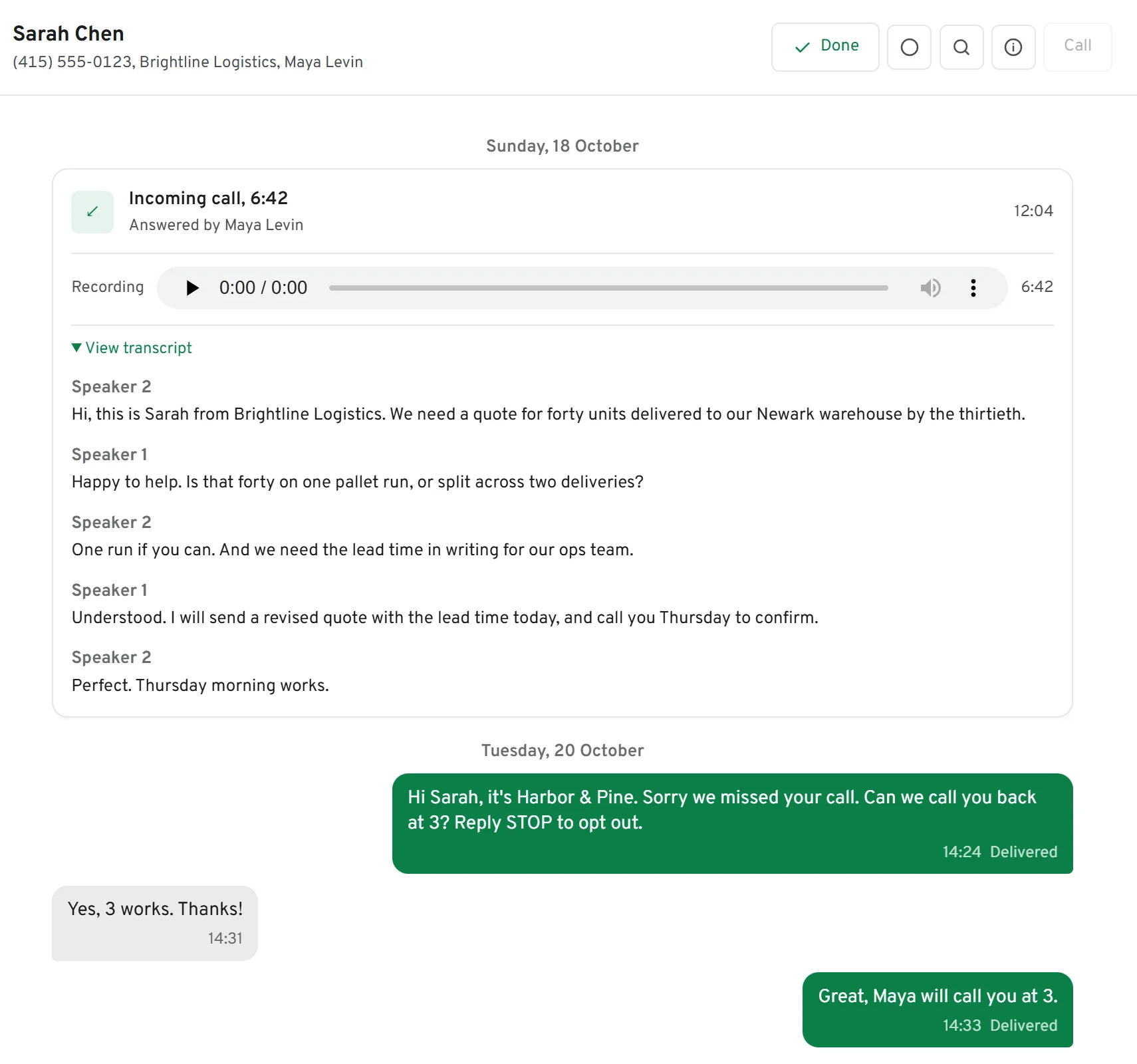Click the incoming call arrow icon
This screenshot has height=1064, width=1137.
pos(92,212)
